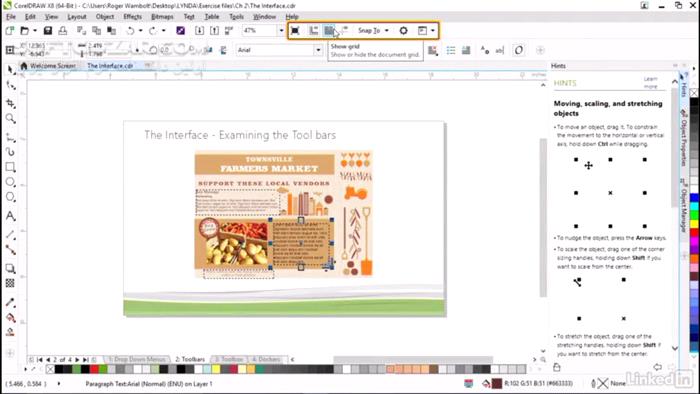Click the zoom percentage field
Image resolution: width=700 pixels, height=394 pixels.
(x=260, y=30)
